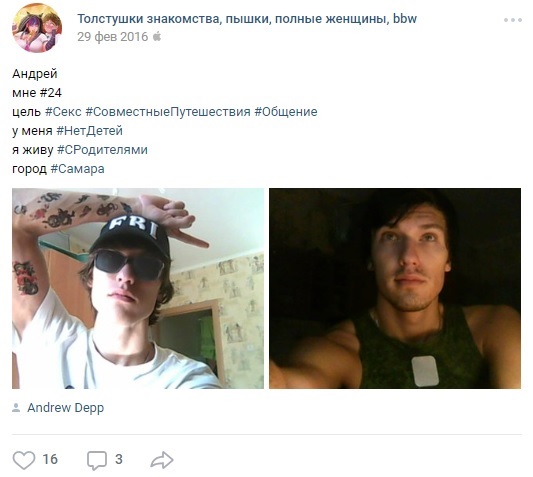The image size is (533, 477).
Task: Click the Apple device icon beside date
Action: pos(157,36)
